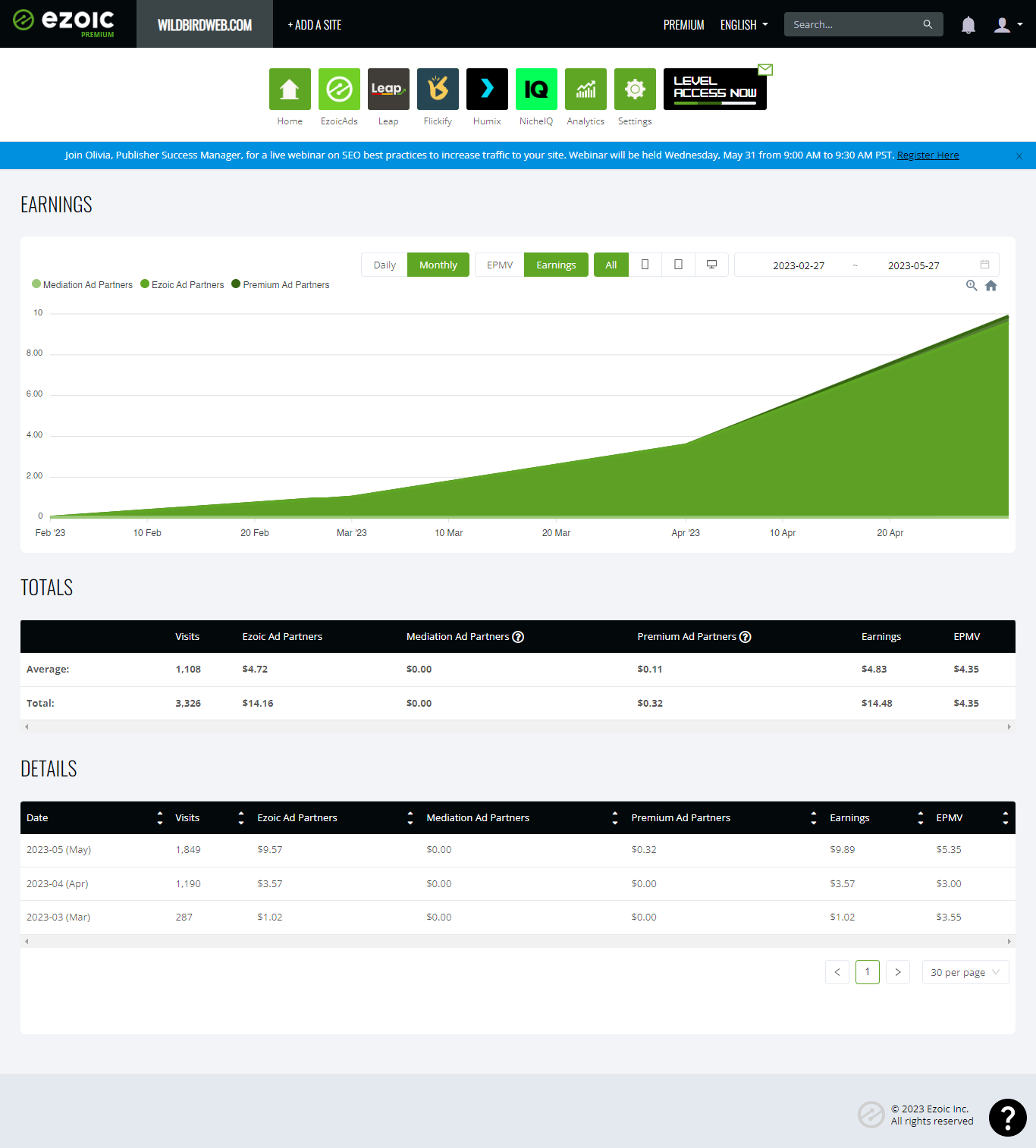The image size is (1036, 1148).
Task: Select page 1 in pagination
Action: (868, 972)
